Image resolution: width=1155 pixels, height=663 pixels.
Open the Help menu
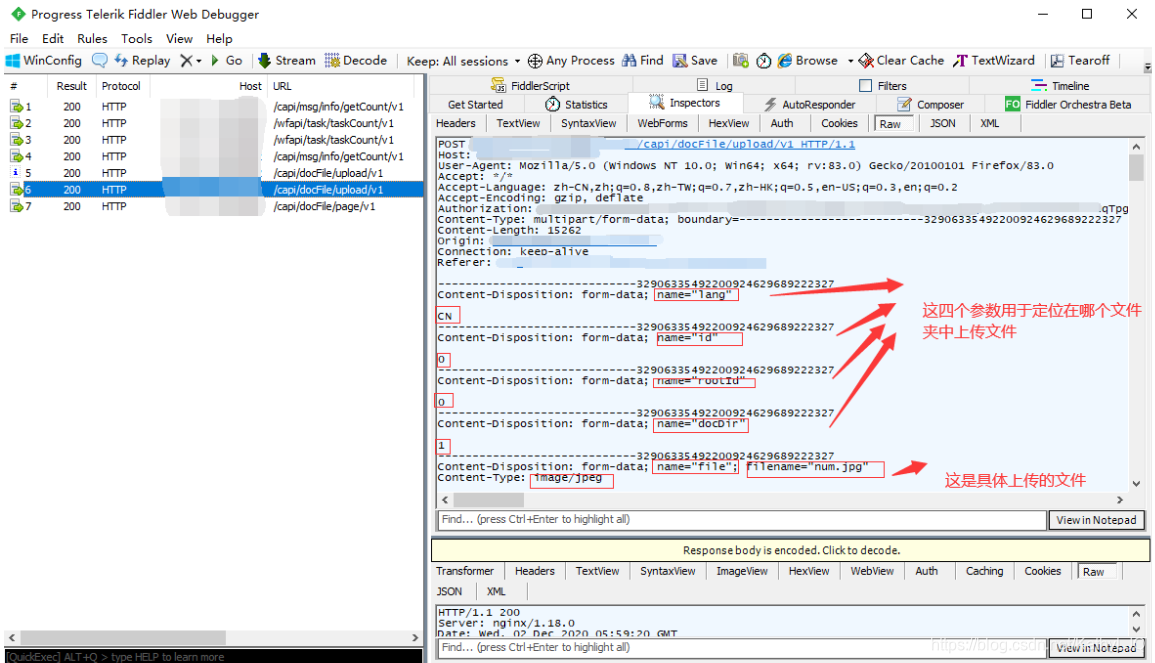click(219, 38)
